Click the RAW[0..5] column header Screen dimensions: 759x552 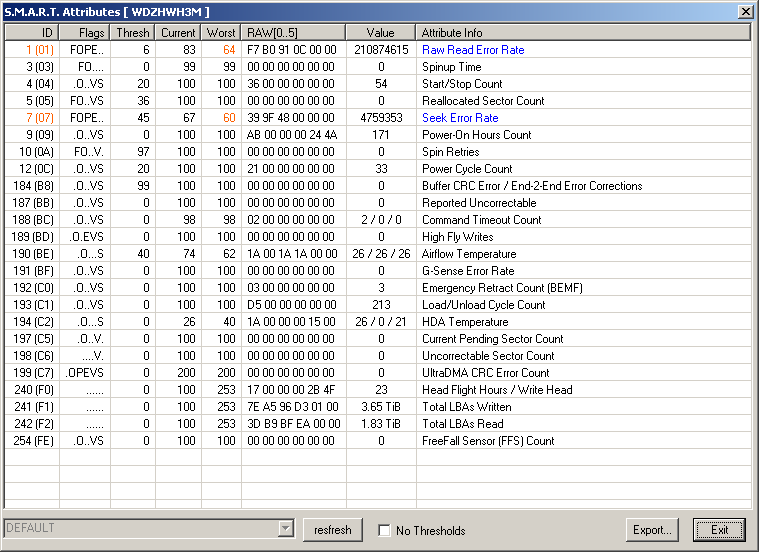tap(293, 33)
